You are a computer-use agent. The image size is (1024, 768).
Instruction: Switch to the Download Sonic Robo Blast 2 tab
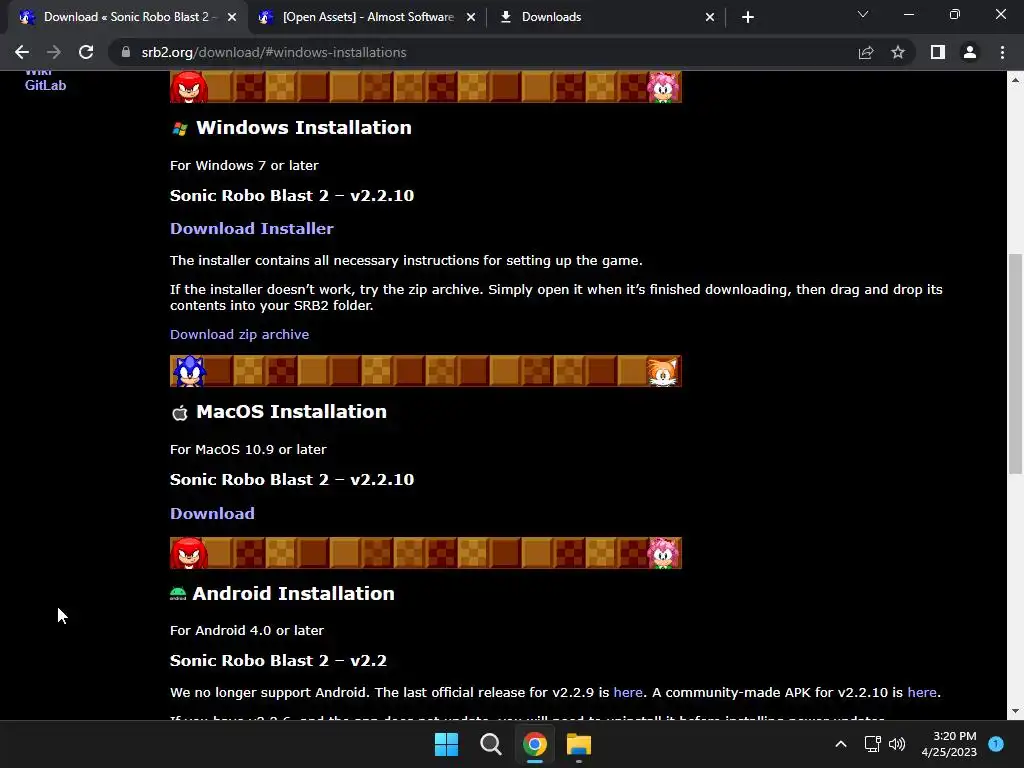[x=127, y=17]
